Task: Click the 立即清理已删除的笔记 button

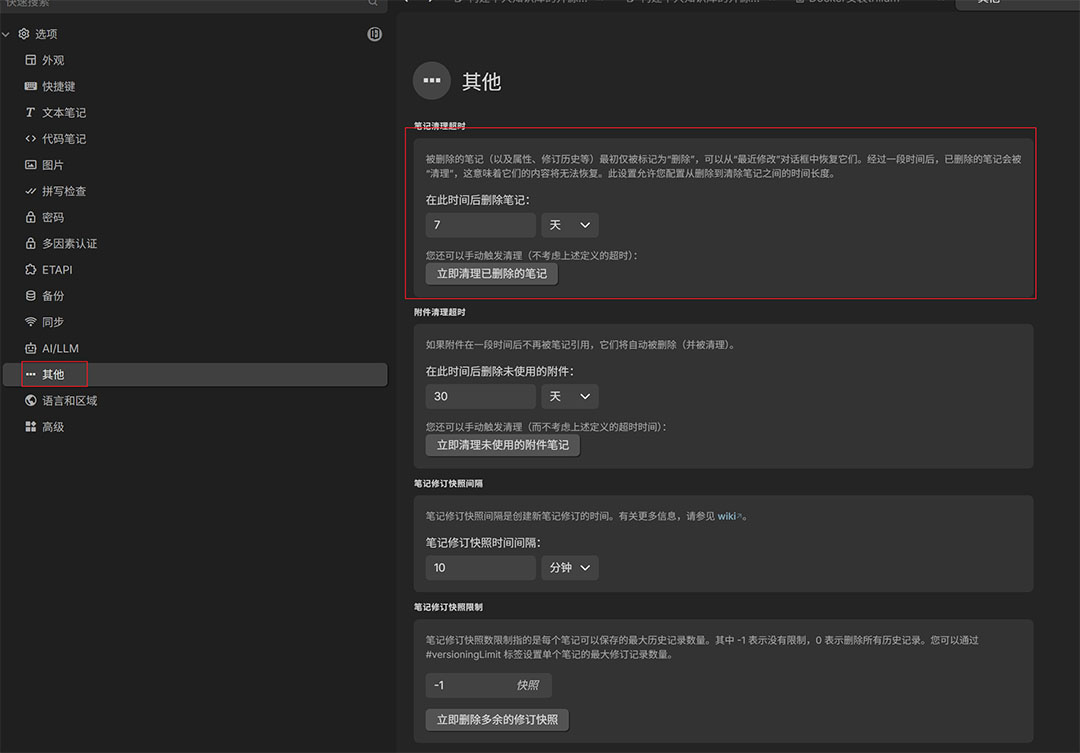Action: pyautogui.click(x=491, y=272)
